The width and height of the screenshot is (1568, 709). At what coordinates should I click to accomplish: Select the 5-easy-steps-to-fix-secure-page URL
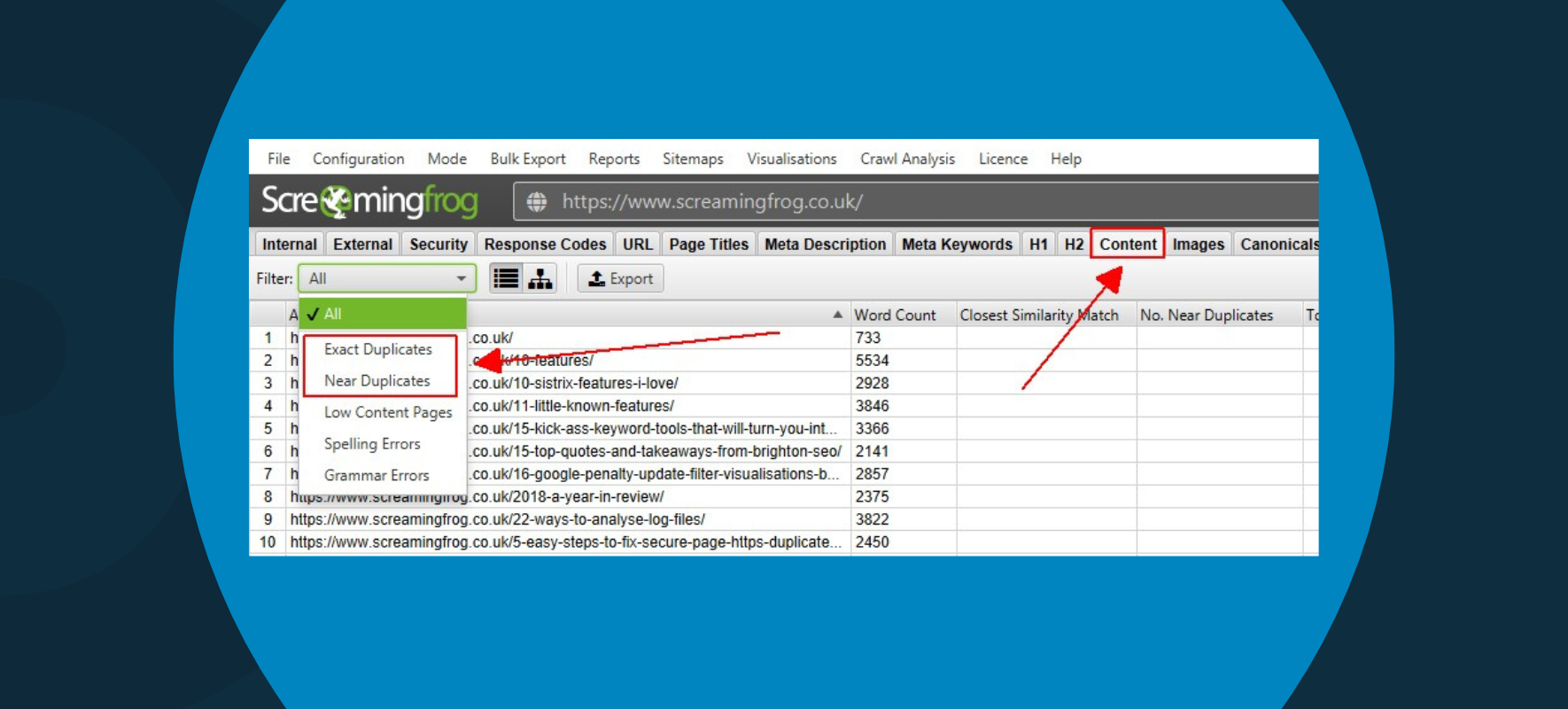pos(568,541)
